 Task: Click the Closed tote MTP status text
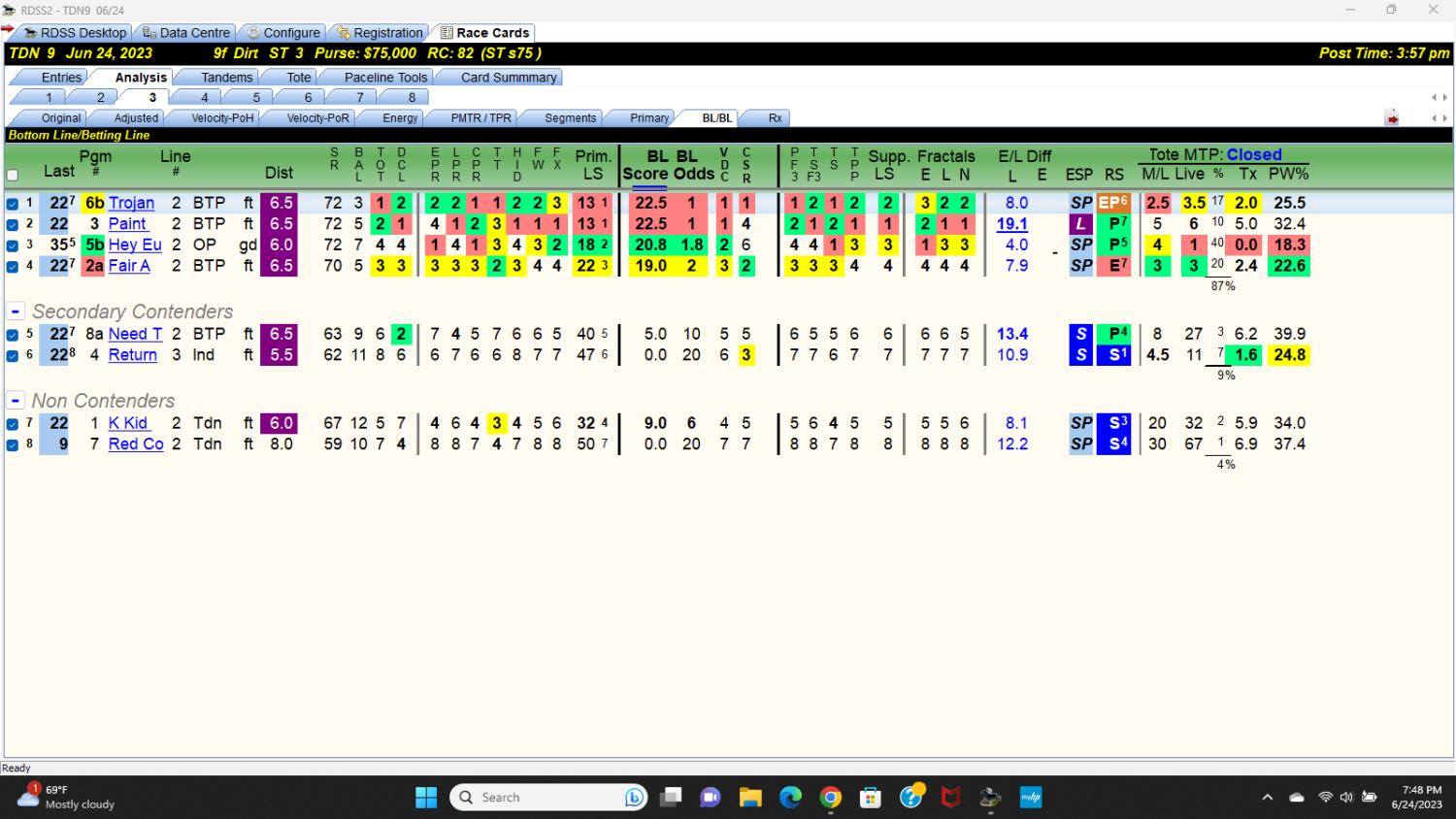tap(1254, 154)
